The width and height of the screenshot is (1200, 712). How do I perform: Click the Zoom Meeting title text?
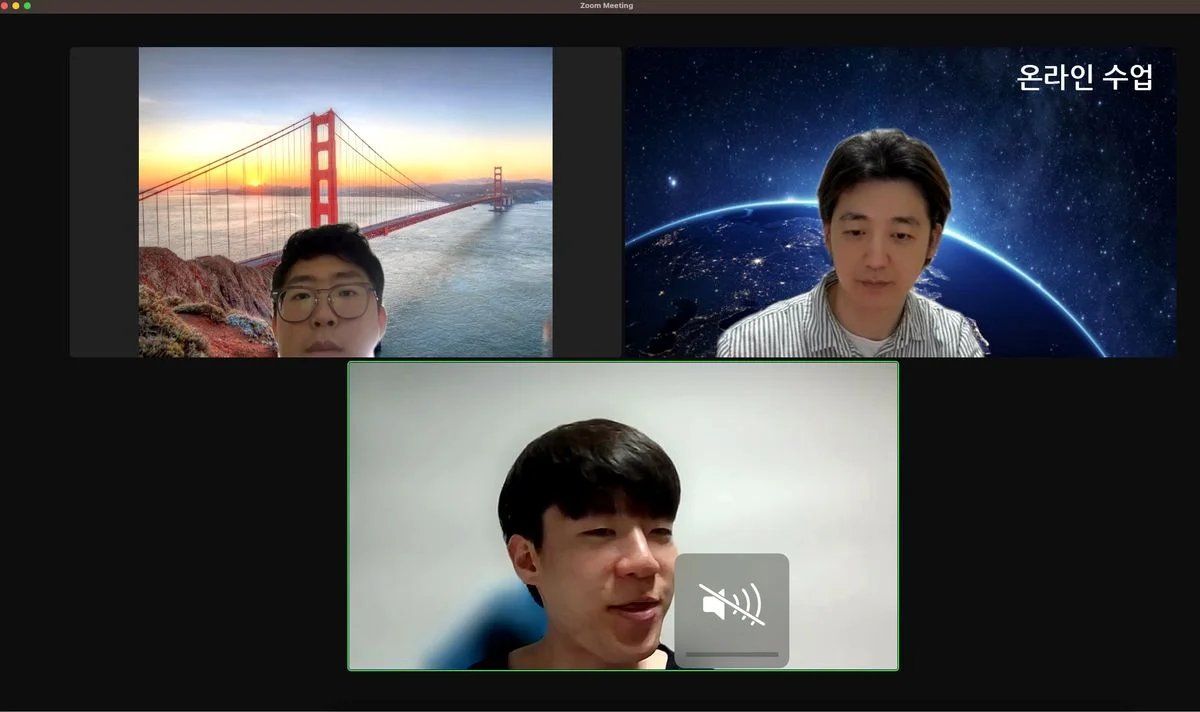(606, 6)
